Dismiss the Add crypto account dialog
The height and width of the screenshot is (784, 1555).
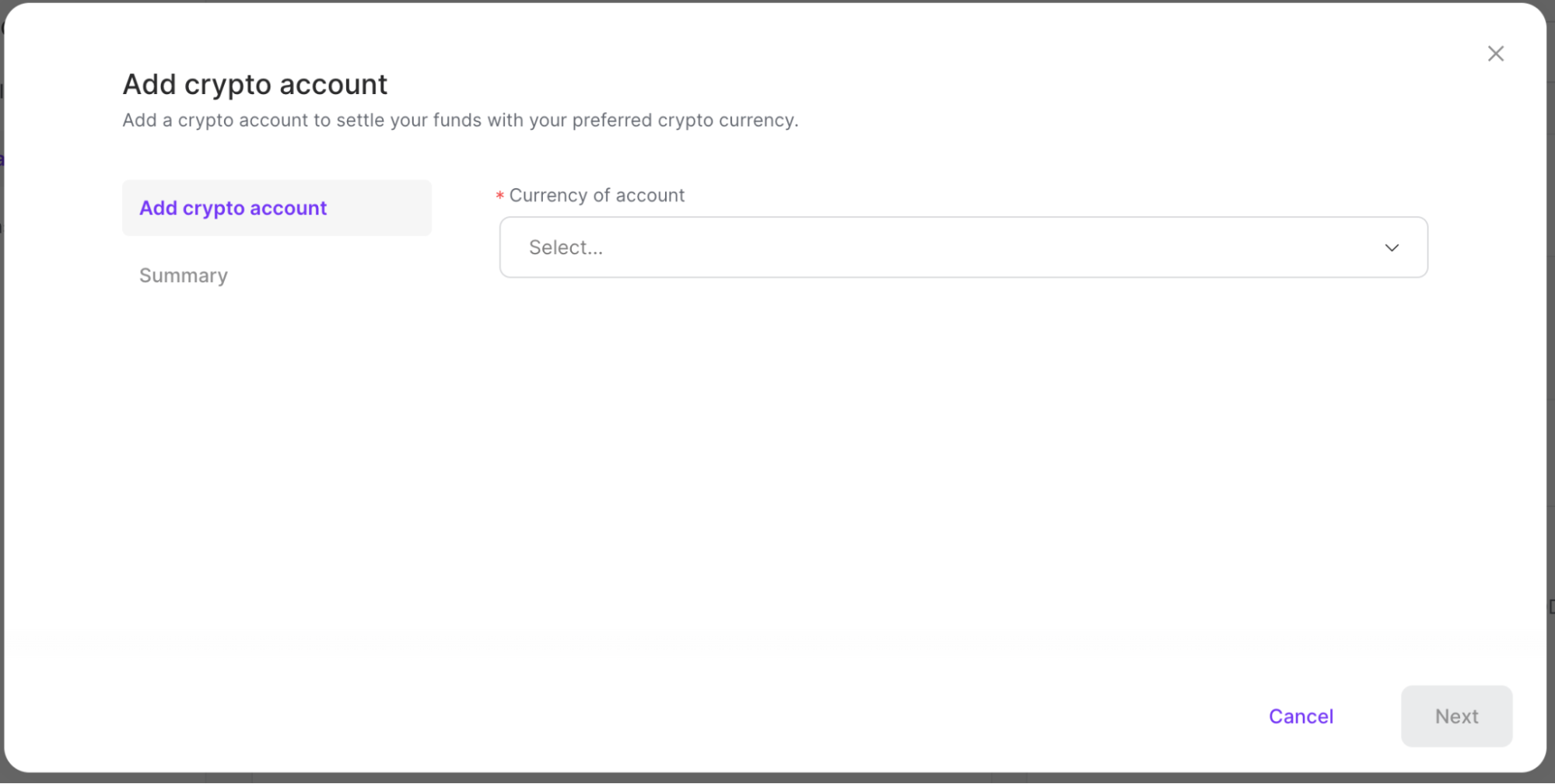1495,53
